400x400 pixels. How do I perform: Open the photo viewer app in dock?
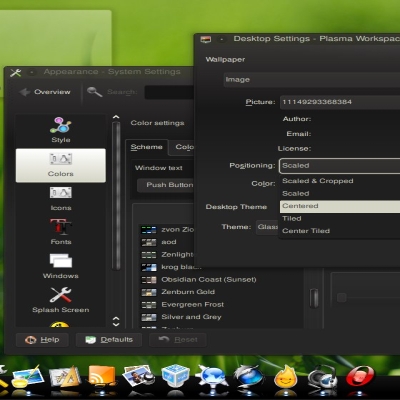point(138,376)
